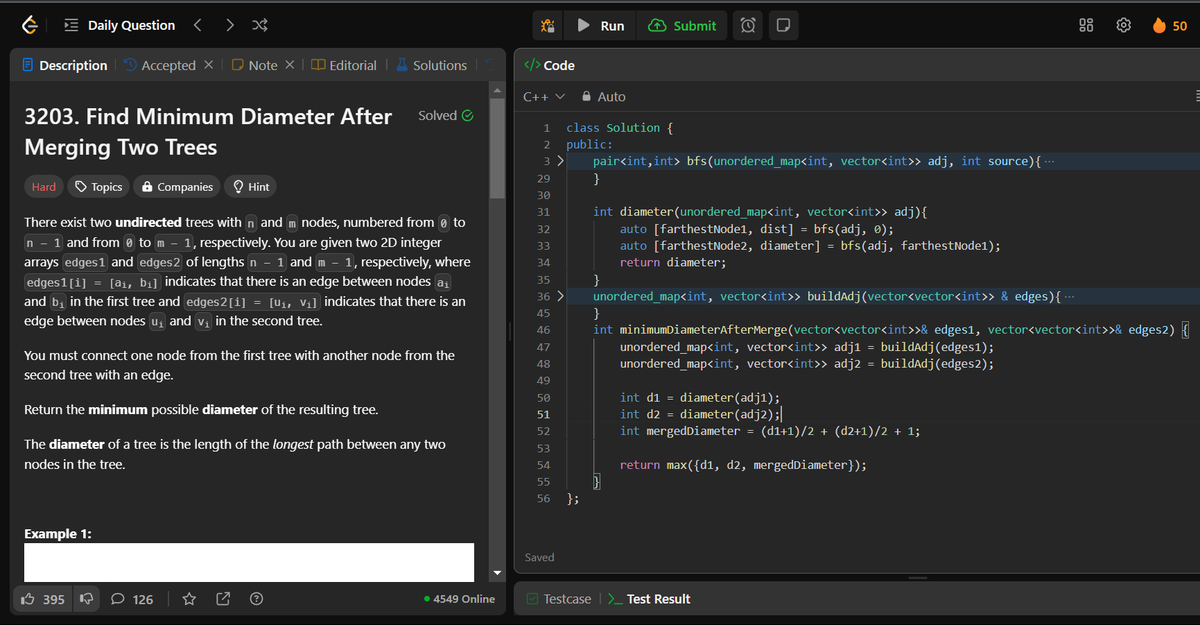Click the 'int d1 = diameter(adj1);' line
1200x625 pixels.
(x=700, y=397)
